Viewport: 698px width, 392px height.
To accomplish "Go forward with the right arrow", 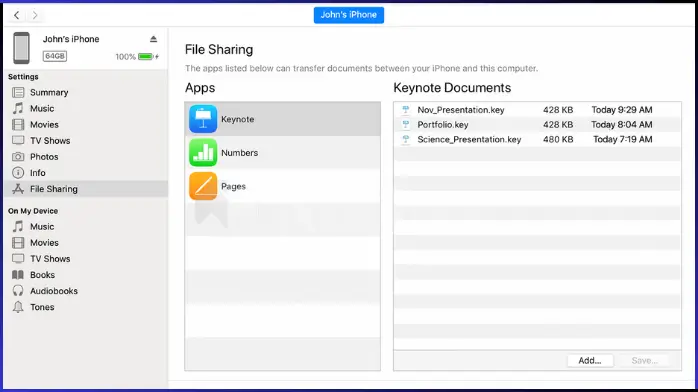I will tap(34, 15).
